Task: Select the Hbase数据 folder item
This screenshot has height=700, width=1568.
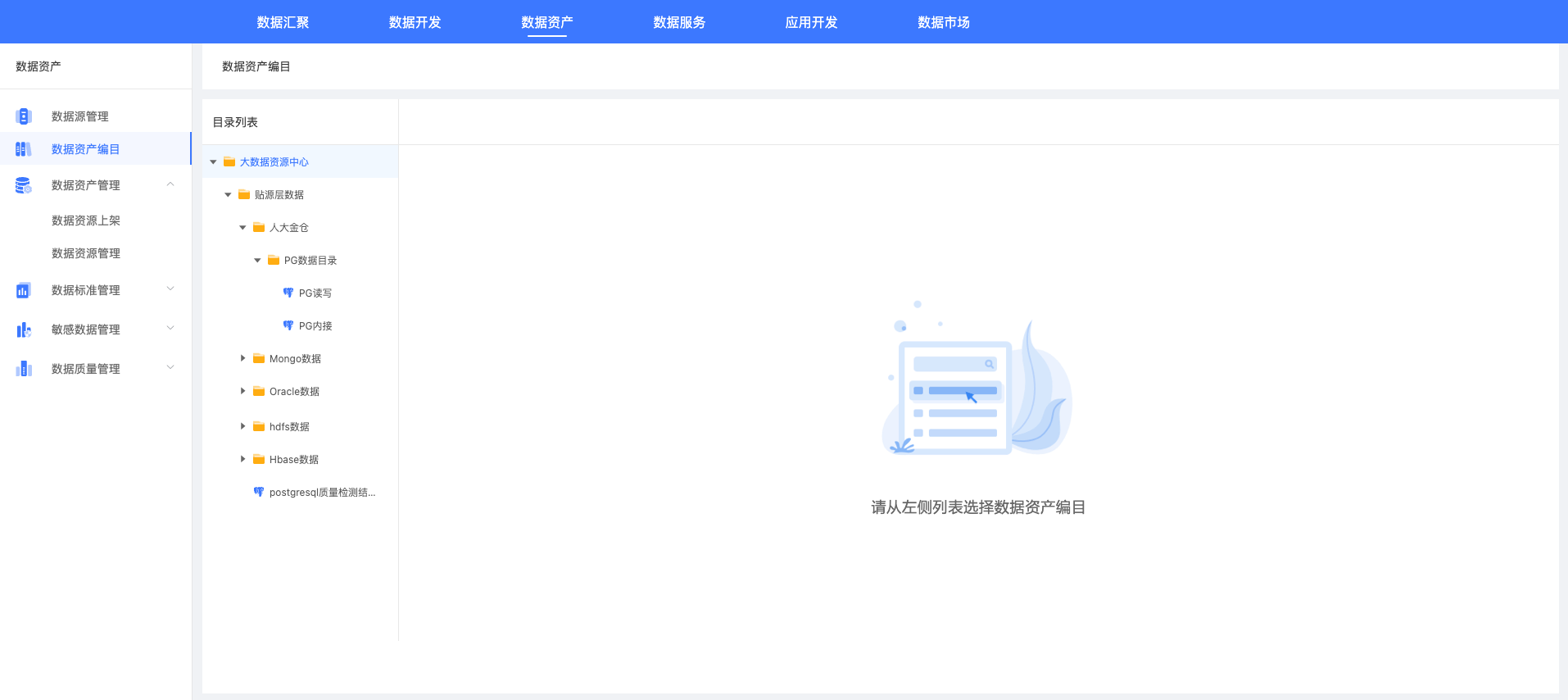Action: pos(293,460)
